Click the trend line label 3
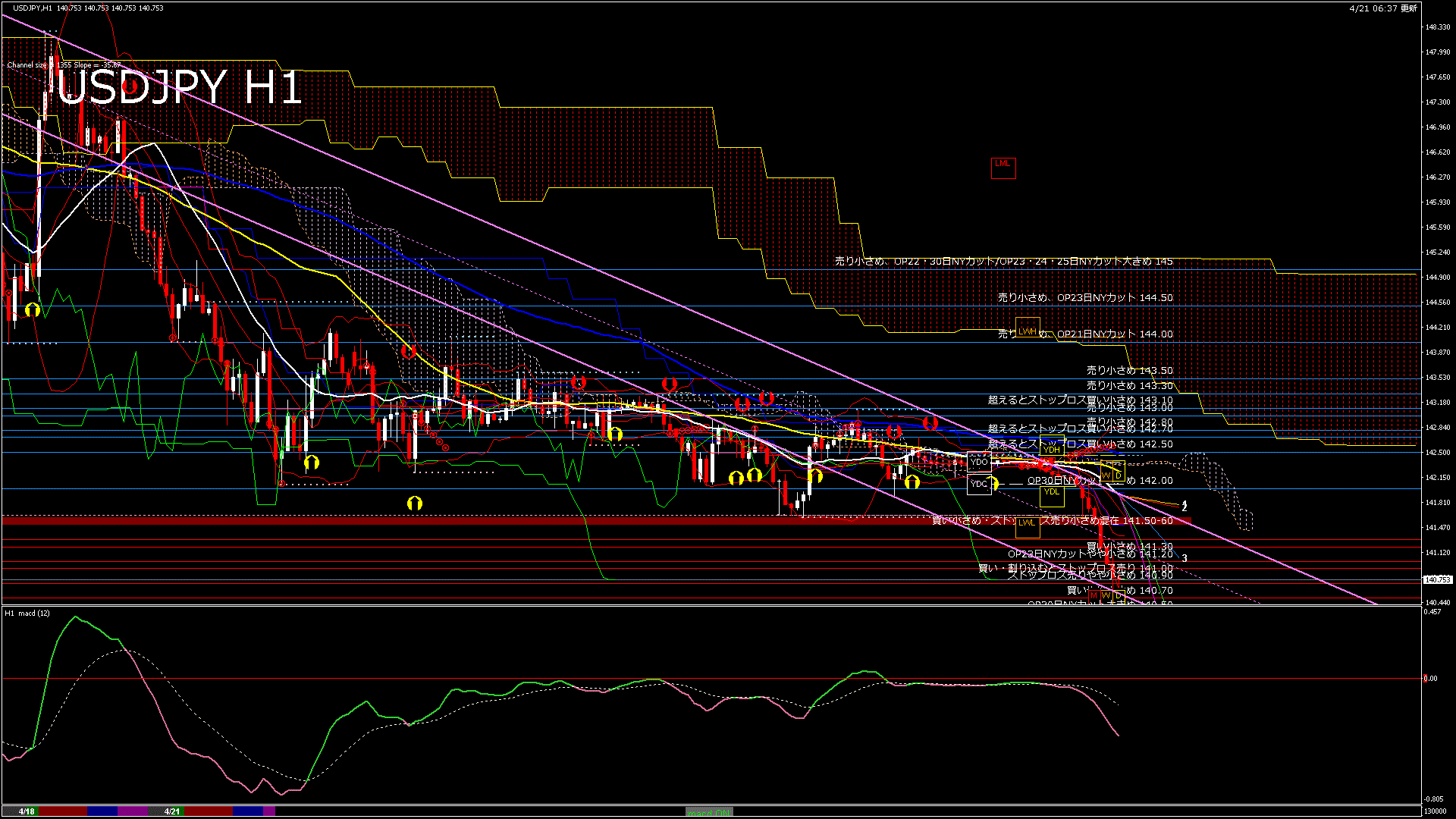The width and height of the screenshot is (1456, 819). tap(1185, 558)
